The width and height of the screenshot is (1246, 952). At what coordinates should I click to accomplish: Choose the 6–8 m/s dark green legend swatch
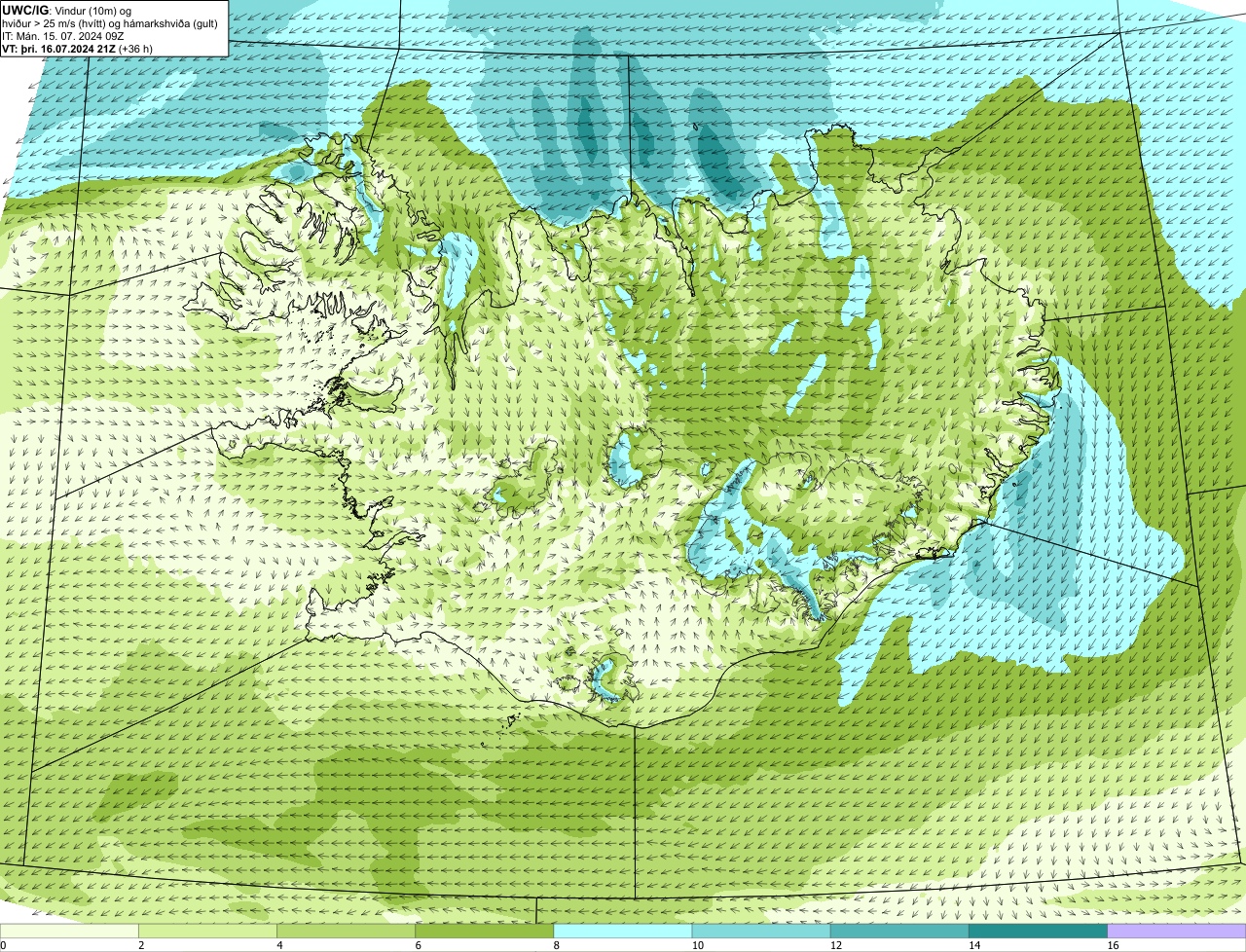485,931
